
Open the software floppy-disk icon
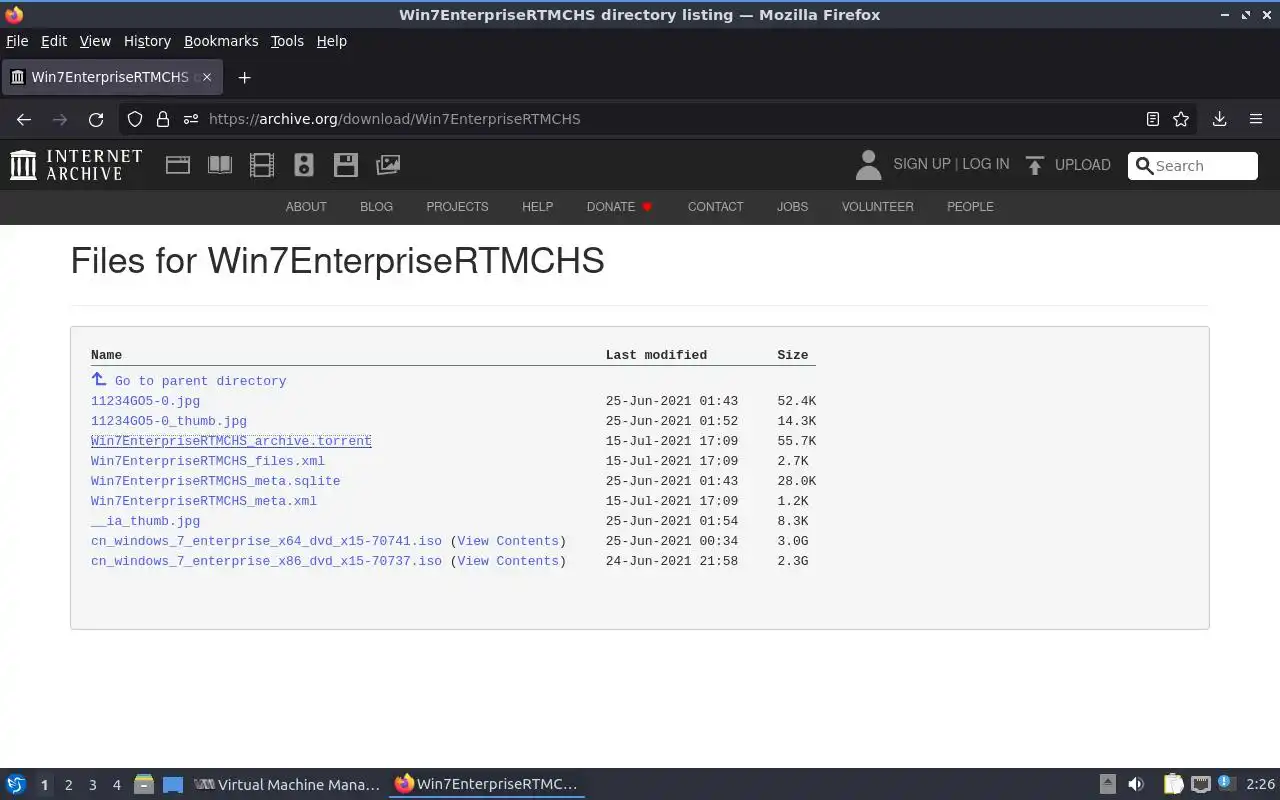tap(346, 165)
